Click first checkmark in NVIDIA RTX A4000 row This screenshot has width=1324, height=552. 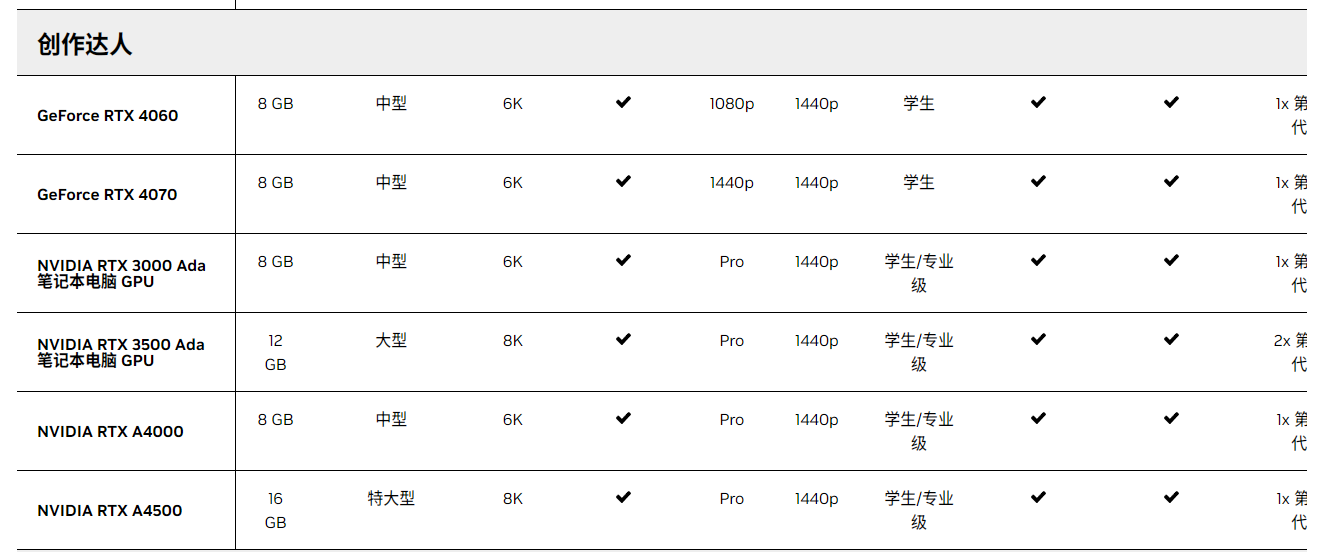tap(623, 418)
